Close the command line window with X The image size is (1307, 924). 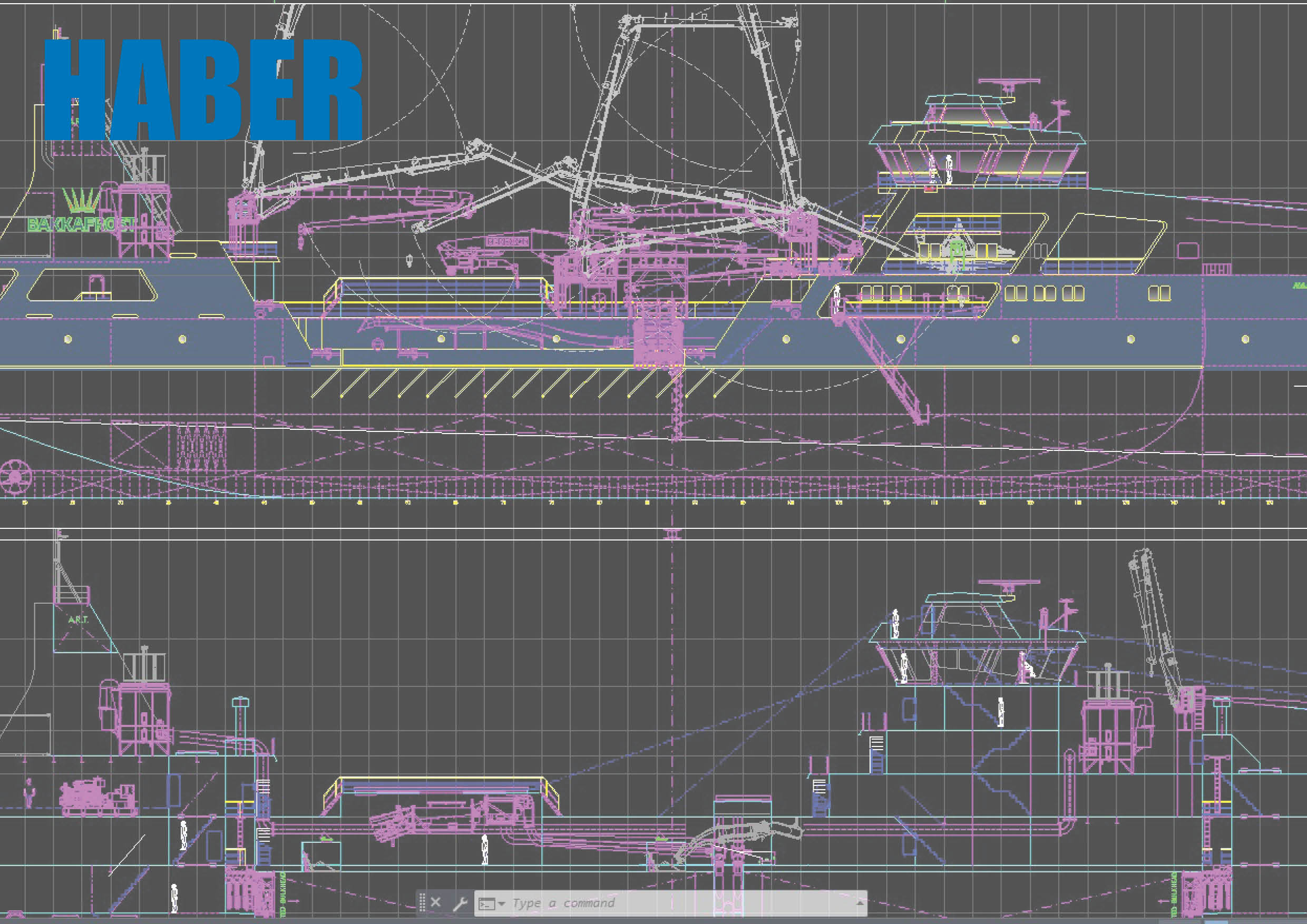point(435,902)
